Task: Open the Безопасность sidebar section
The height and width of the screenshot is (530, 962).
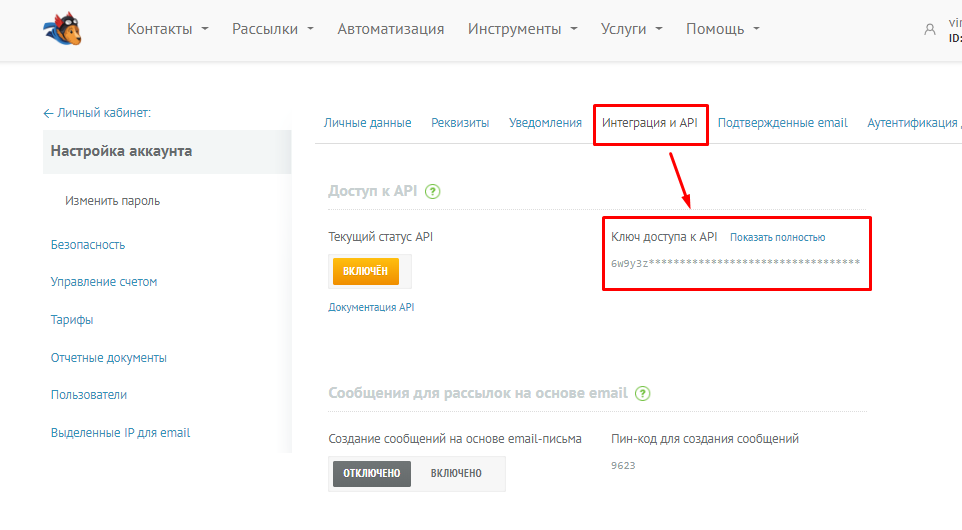Action: pyautogui.click(x=88, y=245)
